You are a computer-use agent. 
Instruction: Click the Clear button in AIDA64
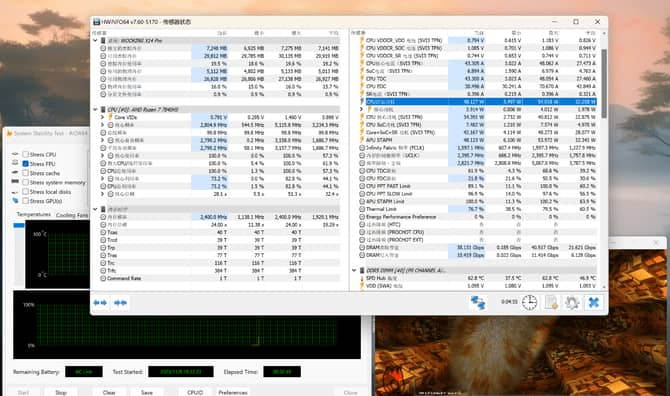point(109,392)
